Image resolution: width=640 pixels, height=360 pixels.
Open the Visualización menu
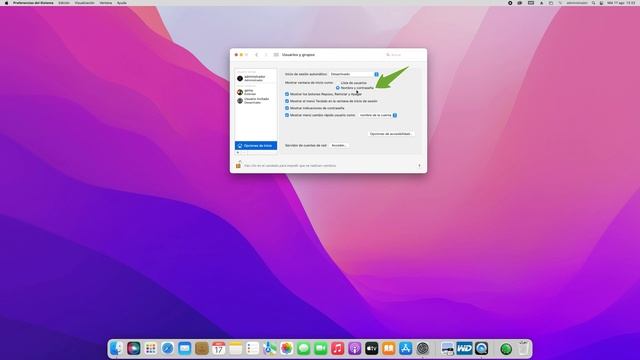pos(84,3)
